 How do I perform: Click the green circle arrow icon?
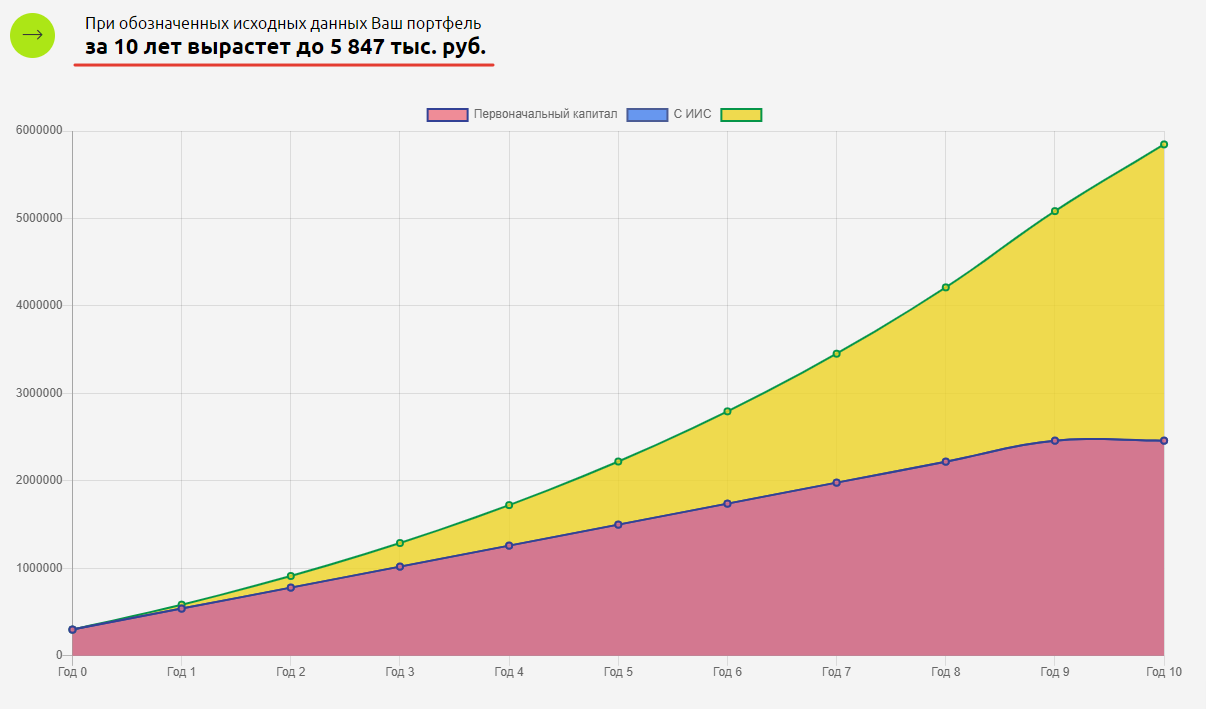coord(32,35)
